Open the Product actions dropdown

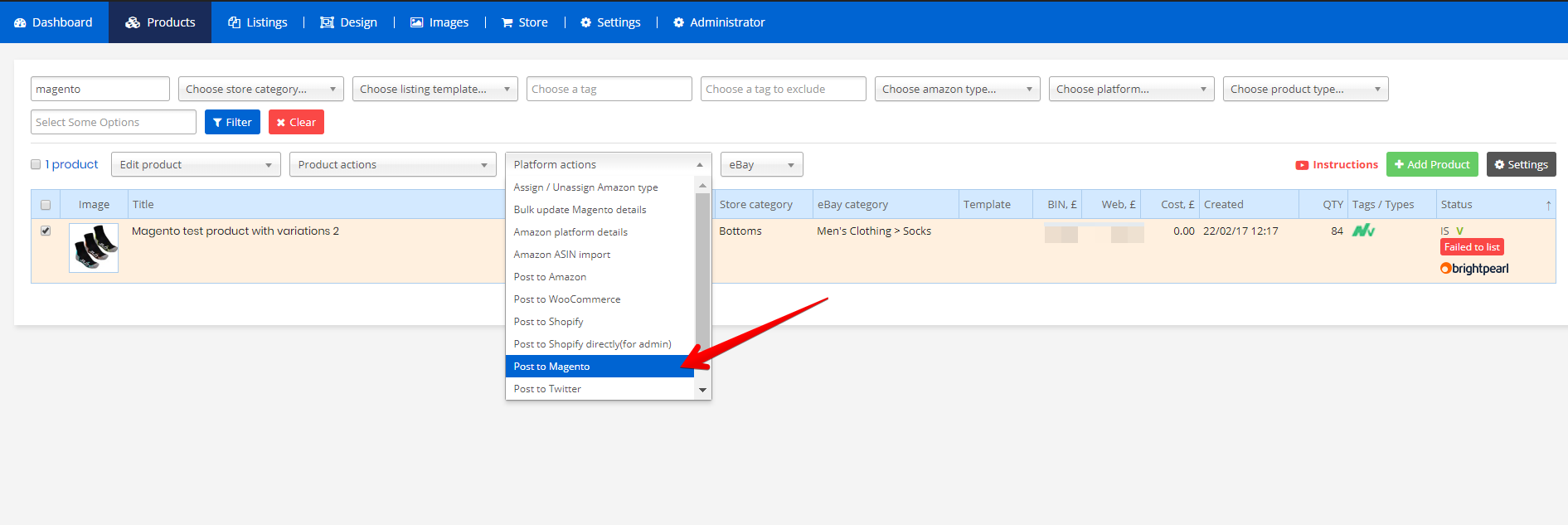point(393,164)
